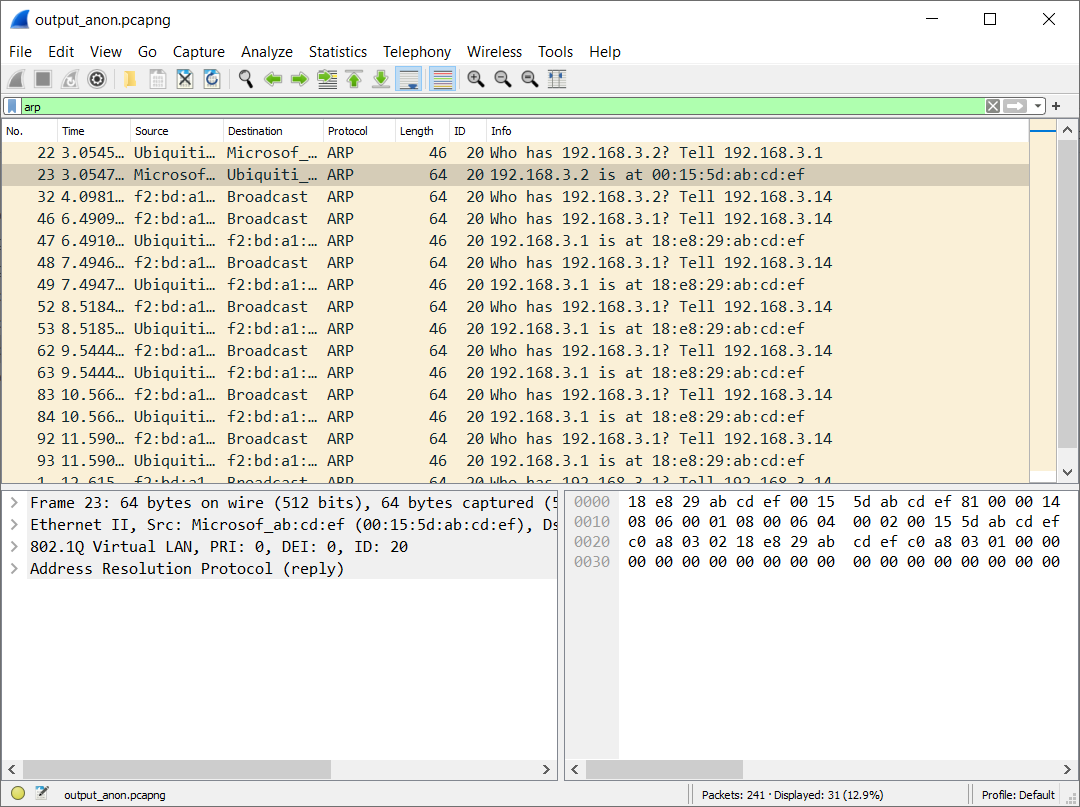Find a packet with magnifier icon
The height and width of the screenshot is (807, 1080).
pyautogui.click(x=246, y=79)
